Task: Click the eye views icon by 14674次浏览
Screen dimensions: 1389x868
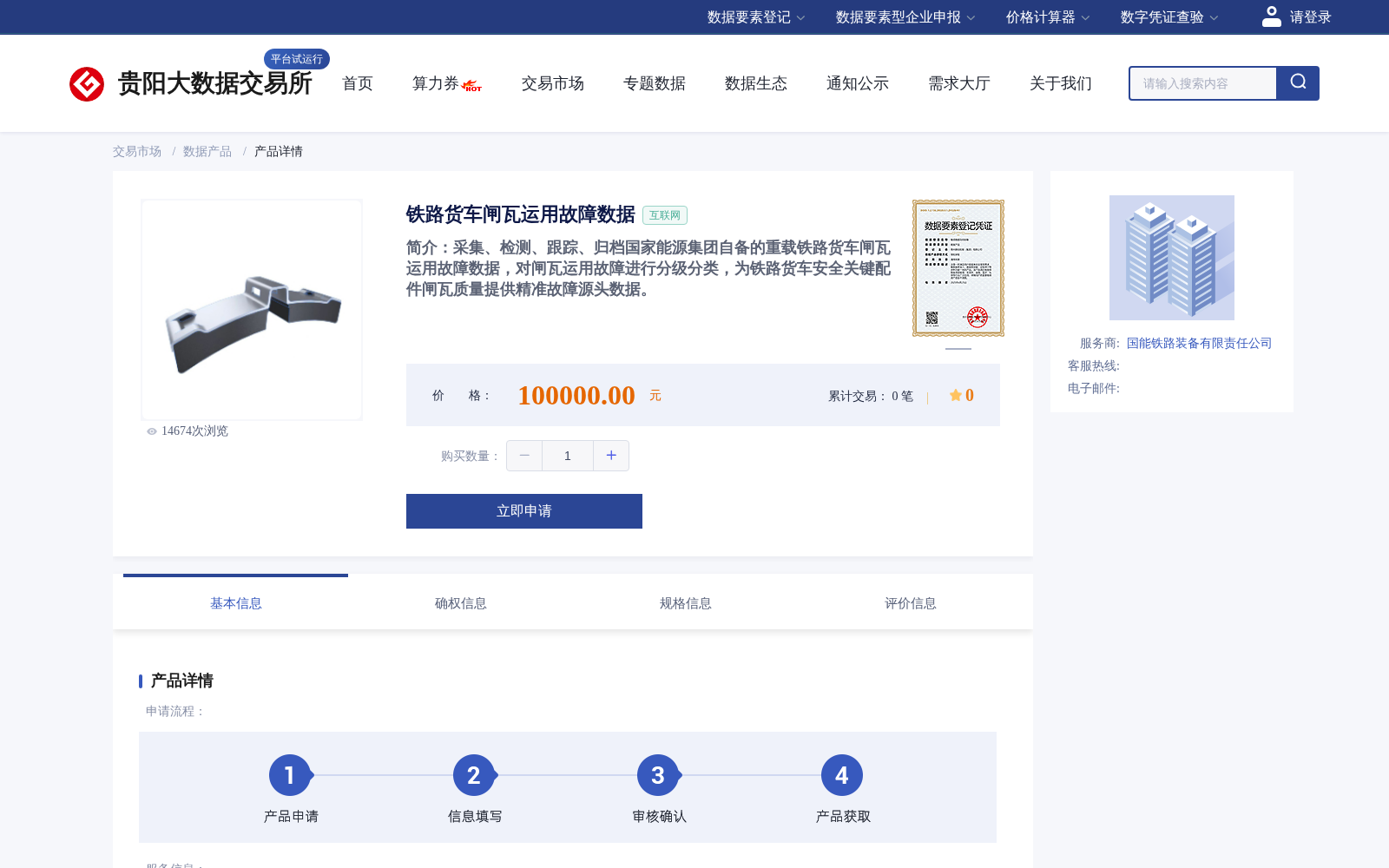Action: pyautogui.click(x=152, y=431)
